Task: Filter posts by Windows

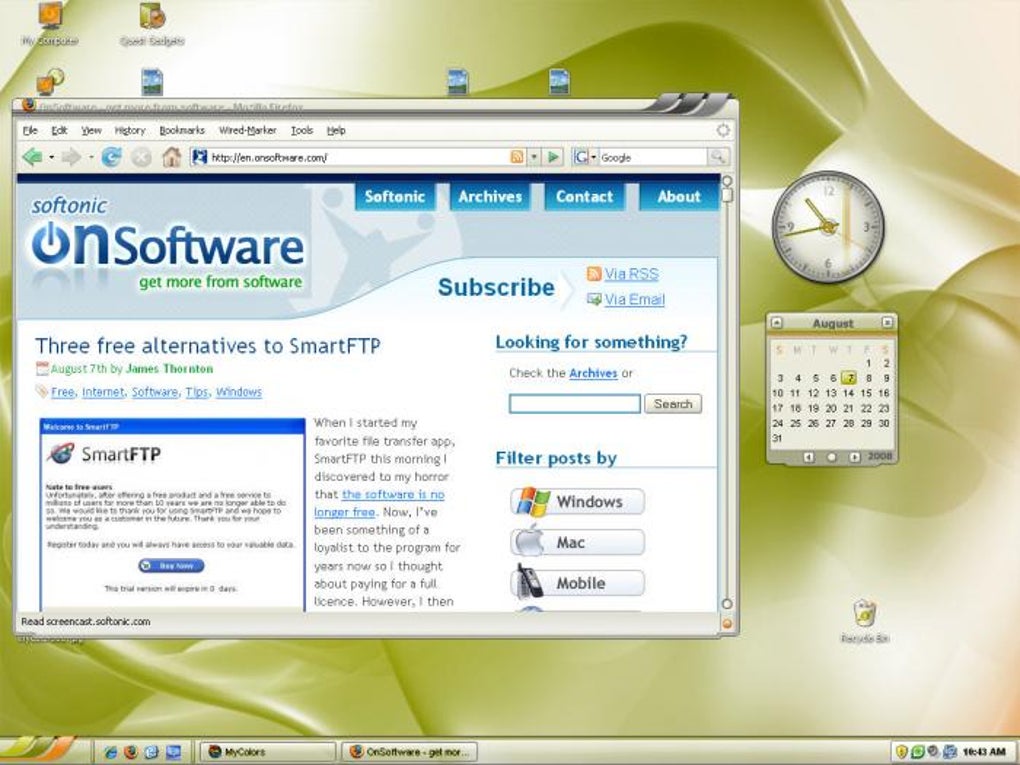Action: (x=577, y=502)
